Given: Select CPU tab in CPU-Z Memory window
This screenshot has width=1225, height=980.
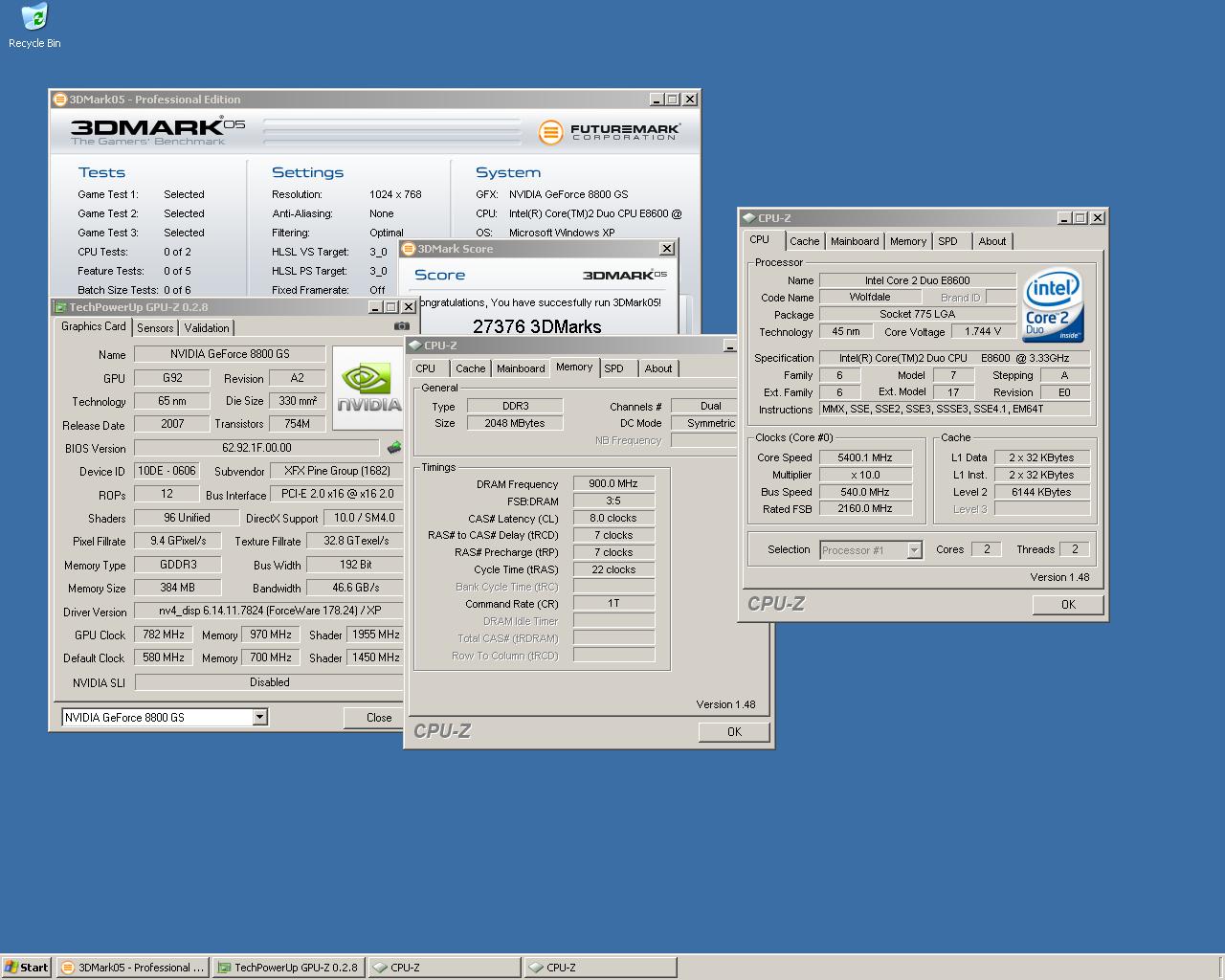Looking at the screenshot, I should pos(426,368).
